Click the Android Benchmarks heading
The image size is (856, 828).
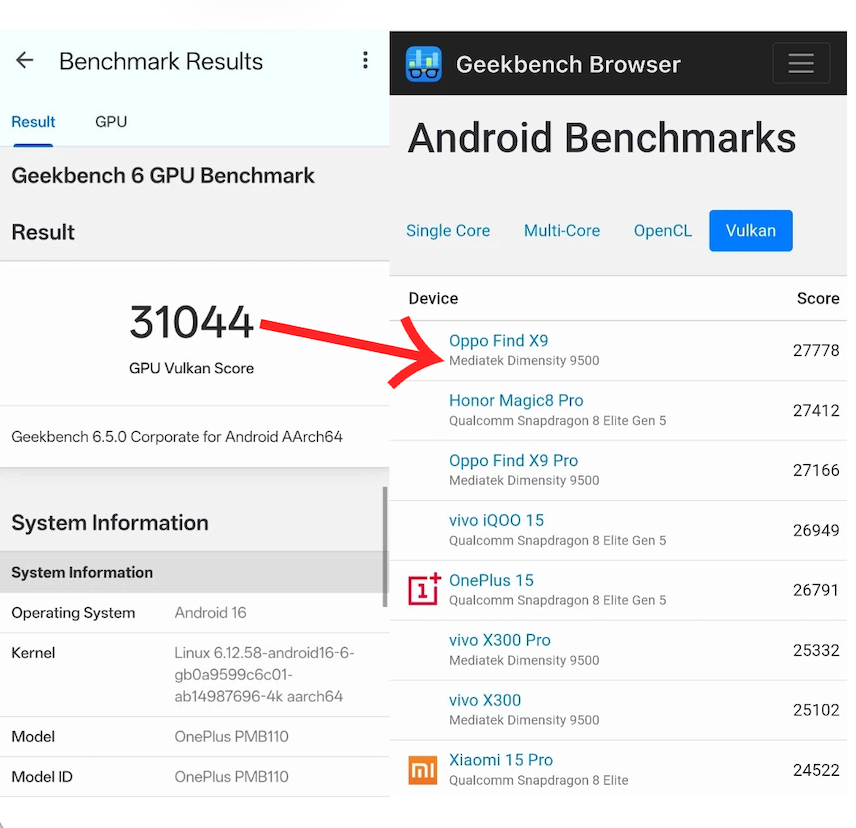pyautogui.click(x=602, y=138)
